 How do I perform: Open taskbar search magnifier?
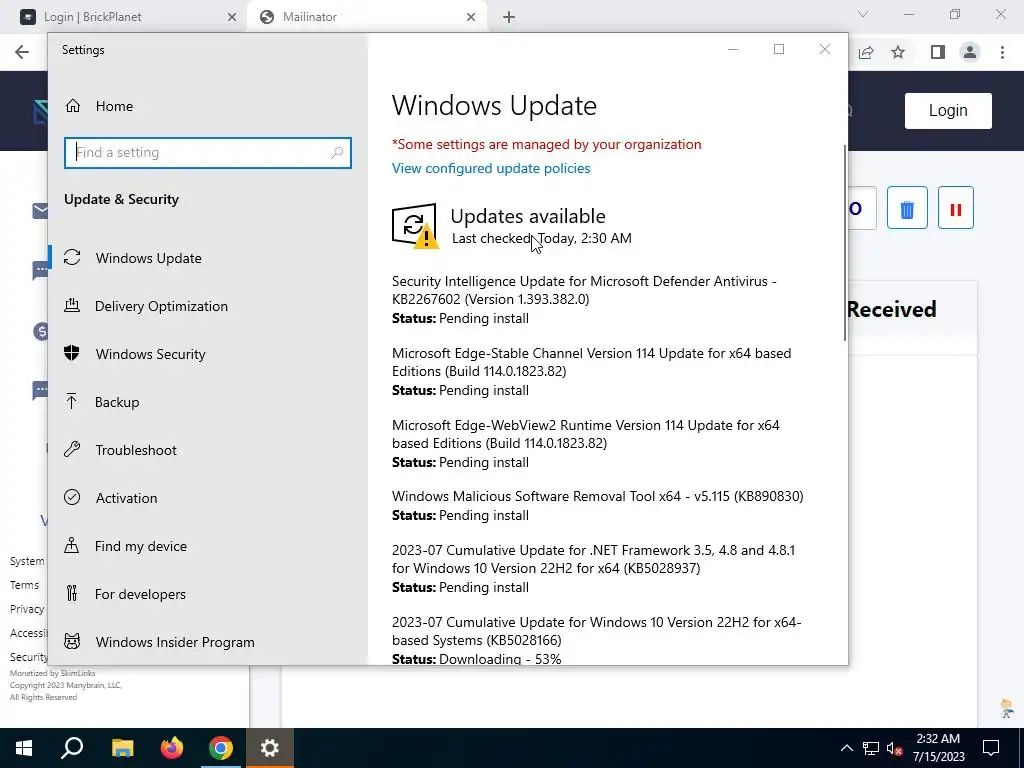pyautogui.click(x=72, y=748)
